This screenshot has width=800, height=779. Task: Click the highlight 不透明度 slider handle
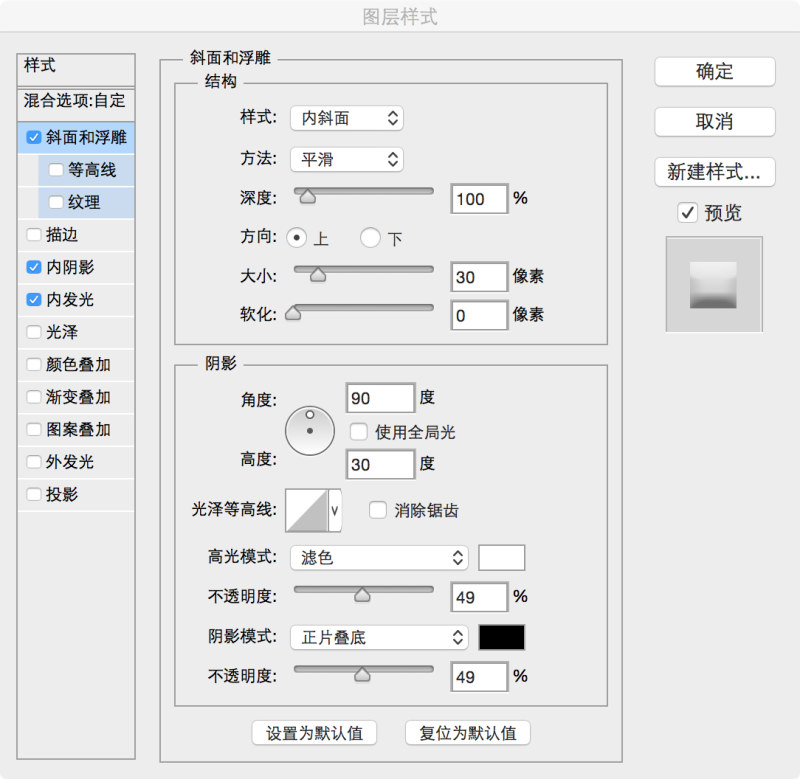pos(362,595)
